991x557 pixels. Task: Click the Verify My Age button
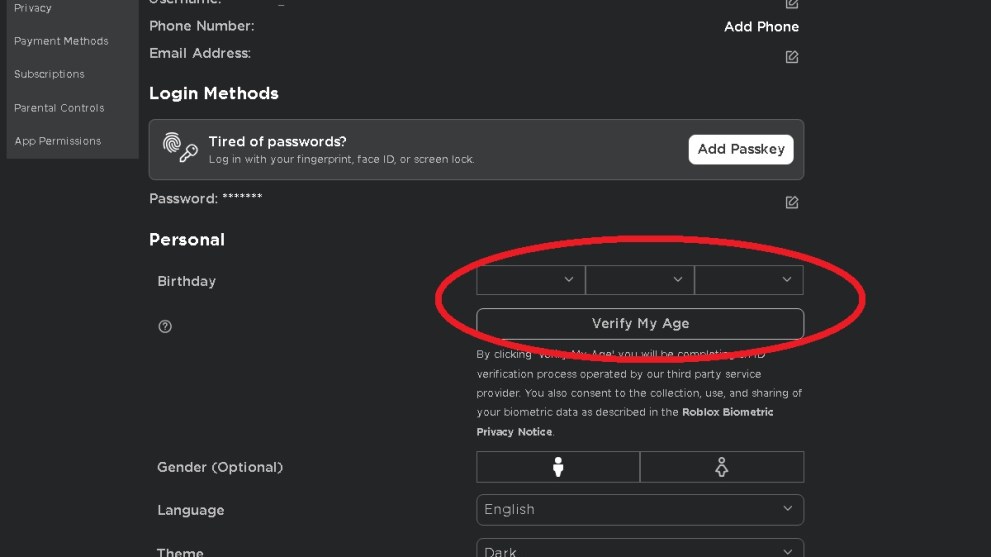point(640,324)
